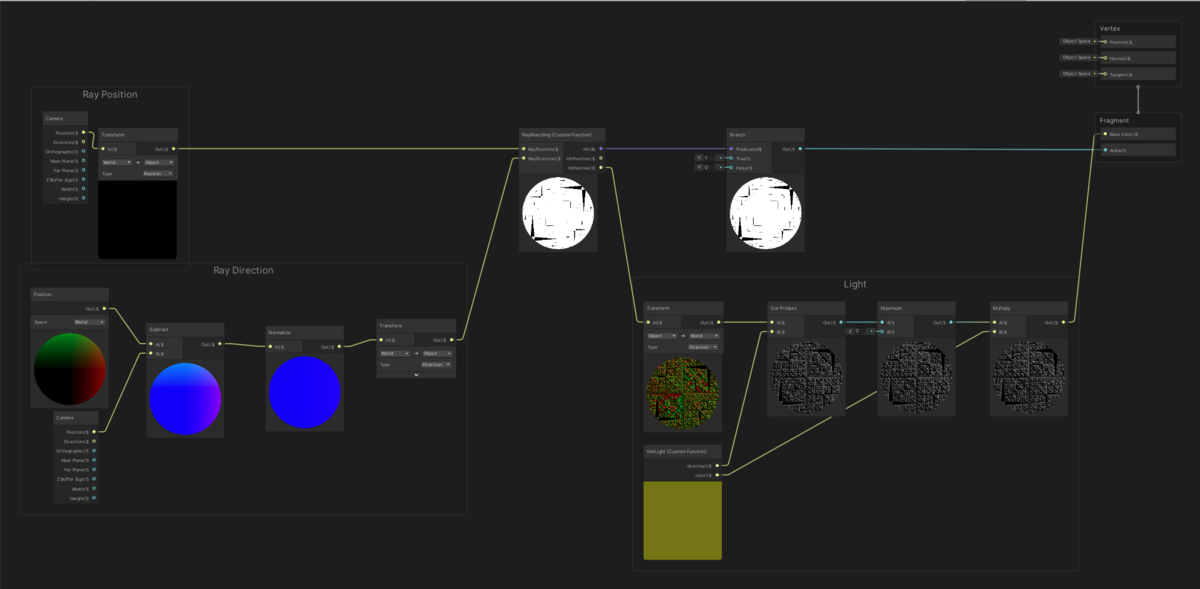Viewport: 1200px width, 589px height.
Task: Click the Branch Out(1) output port
Action: pyautogui.click(x=801, y=149)
